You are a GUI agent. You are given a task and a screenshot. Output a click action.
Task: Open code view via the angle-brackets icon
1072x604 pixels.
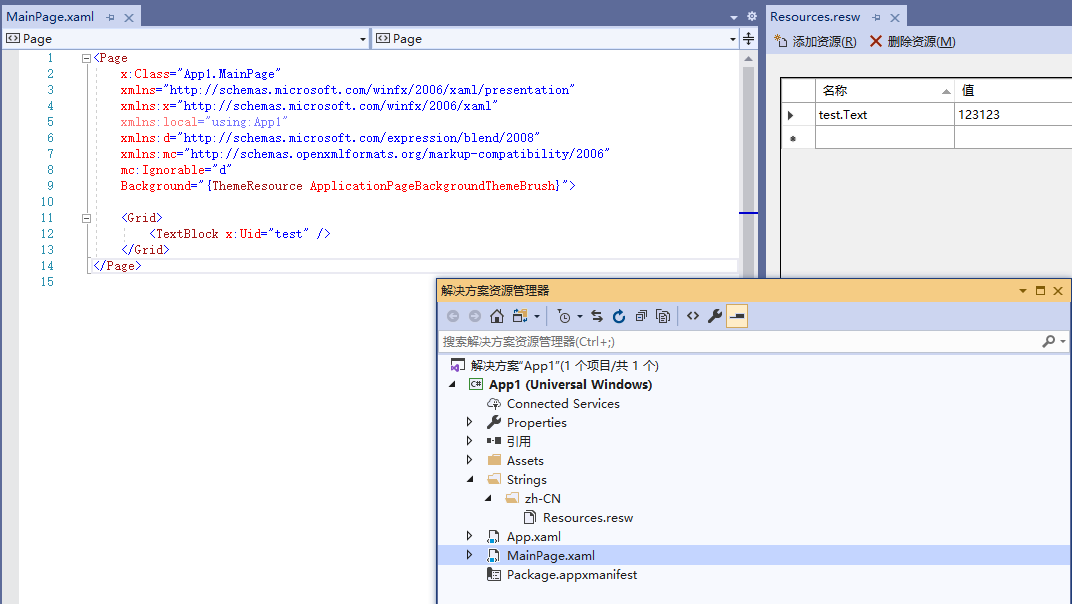click(692, 316)
